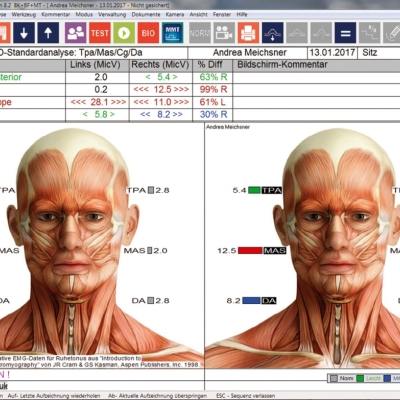
Task: Open the Werkzeug menu
Action: click(24, 14)
